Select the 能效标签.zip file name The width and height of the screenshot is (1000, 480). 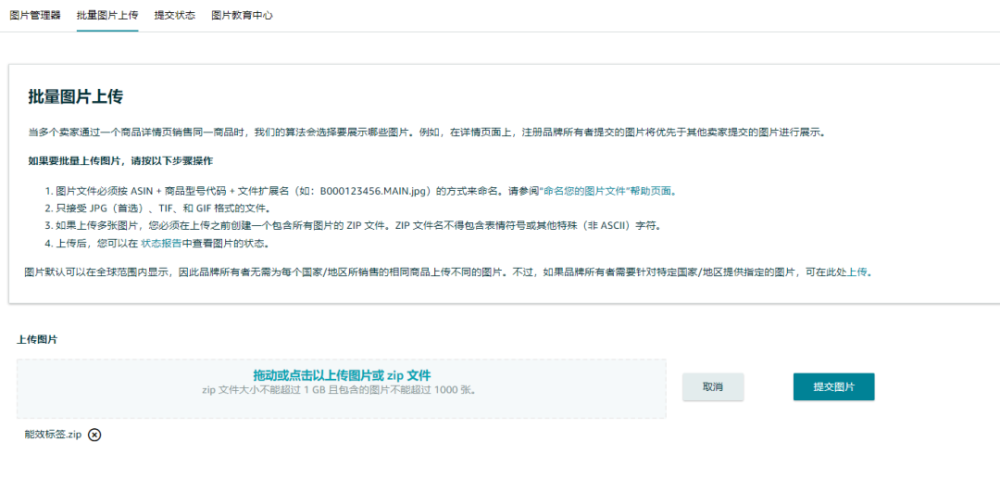click(x=53, y=435)
